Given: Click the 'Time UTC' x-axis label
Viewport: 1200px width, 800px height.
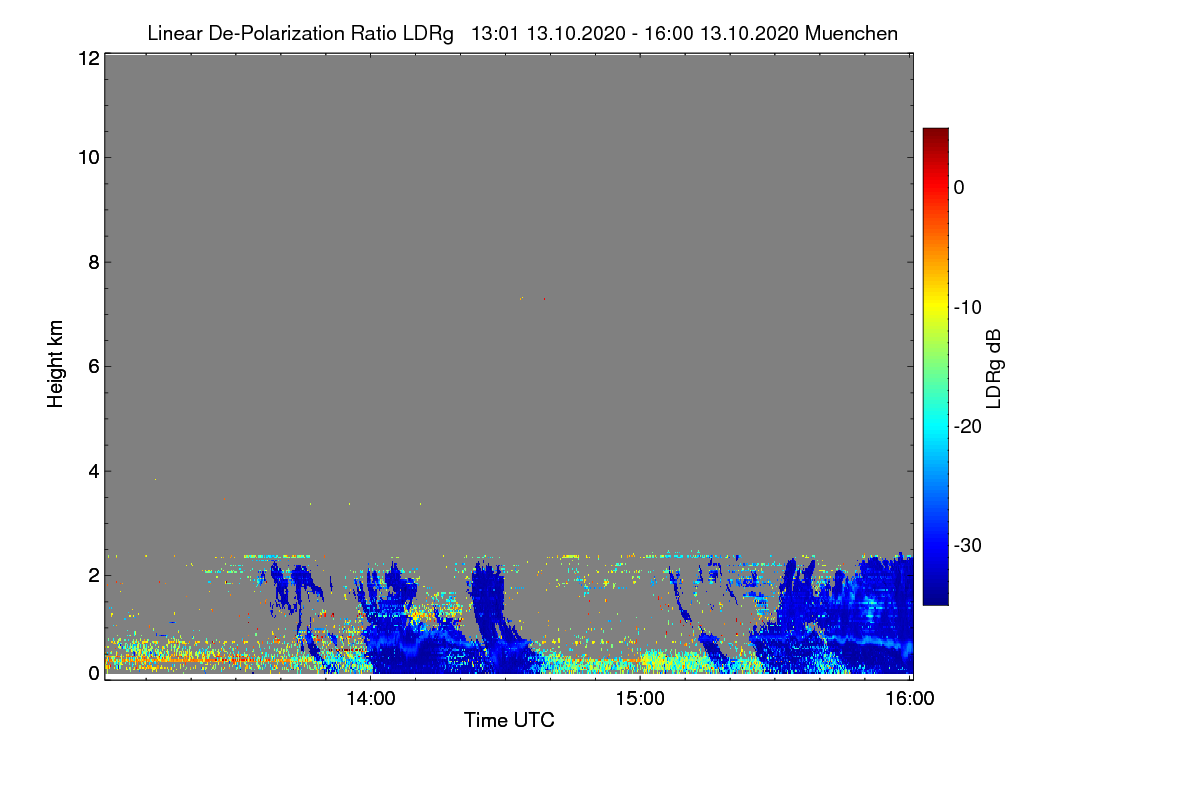Looking at the screenshot, I should pos(509,720).
